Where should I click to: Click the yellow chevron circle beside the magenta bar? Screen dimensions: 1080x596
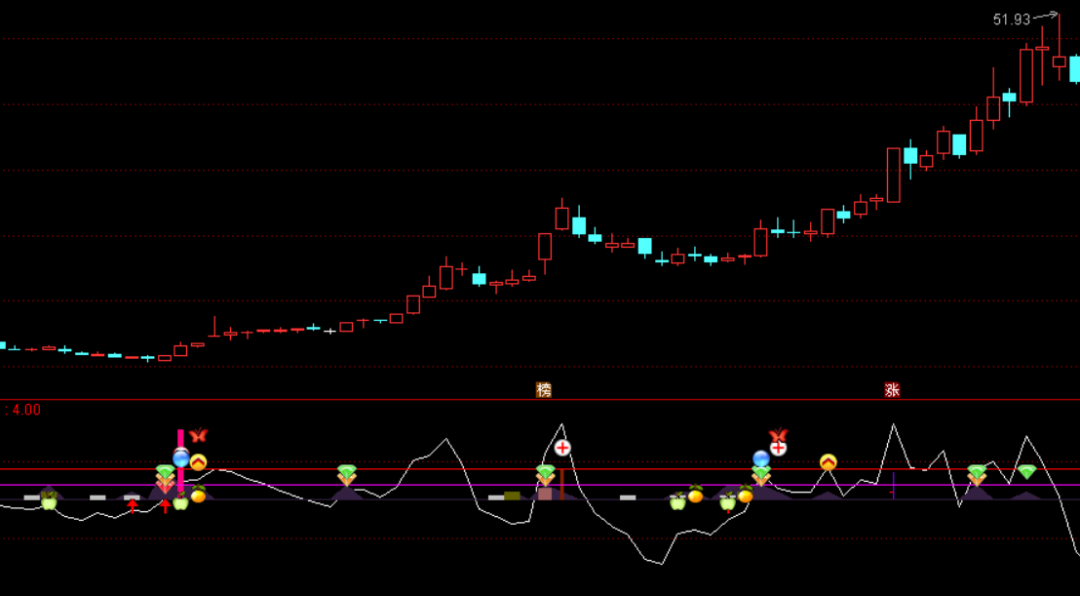click(198, 462)
